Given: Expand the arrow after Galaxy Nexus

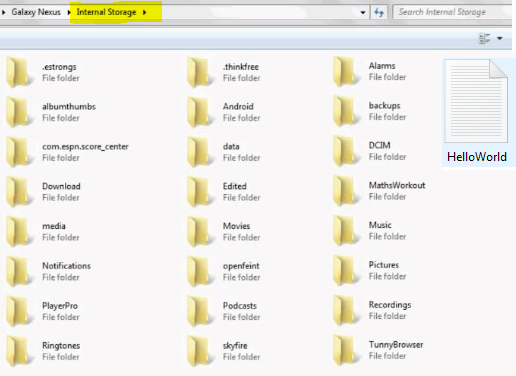Looking at the screenshot, I should 69,12.
